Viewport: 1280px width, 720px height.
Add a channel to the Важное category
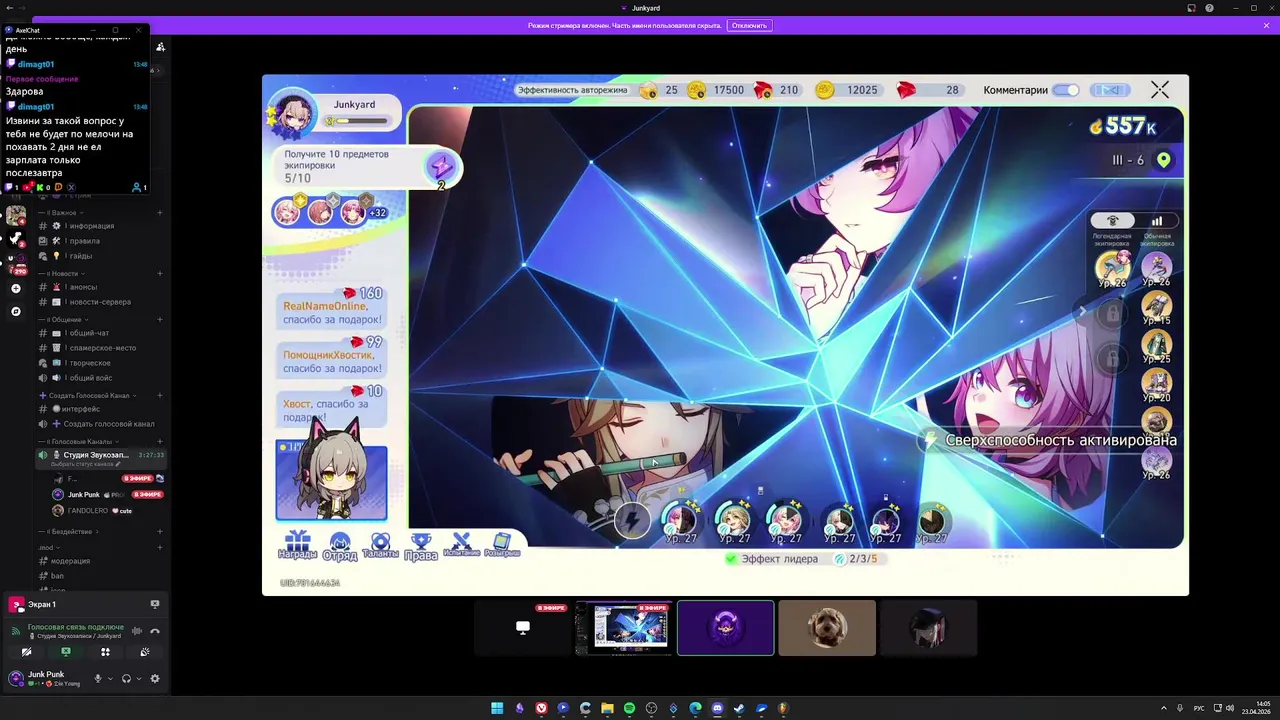[x=159, y=213]
